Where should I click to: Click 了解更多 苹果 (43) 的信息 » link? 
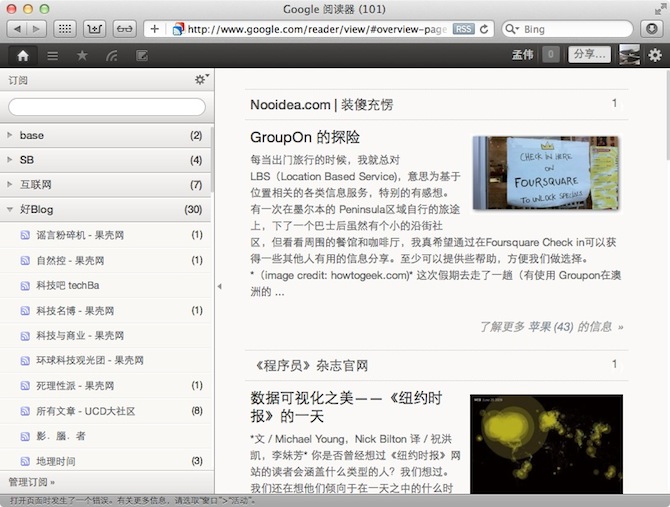click(551, 327)
